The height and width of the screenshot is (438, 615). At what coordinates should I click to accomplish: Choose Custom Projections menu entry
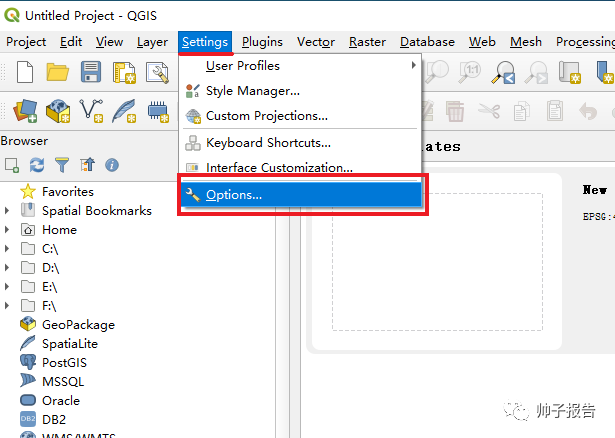click(300, 116)
